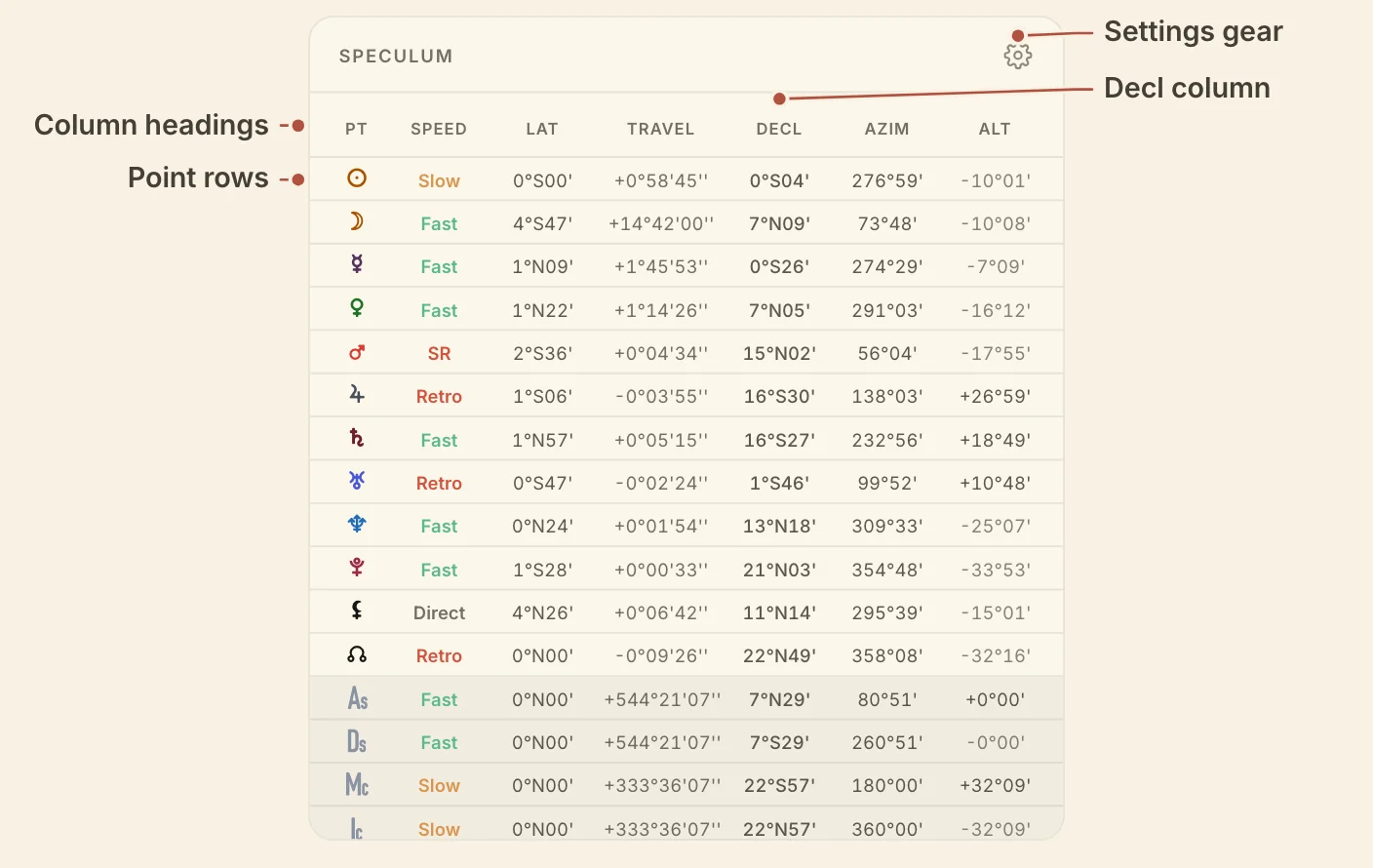This screenshot has width=1373, height=868.
Task: Select the Sun glyph in the table
Action: (357, 178)
